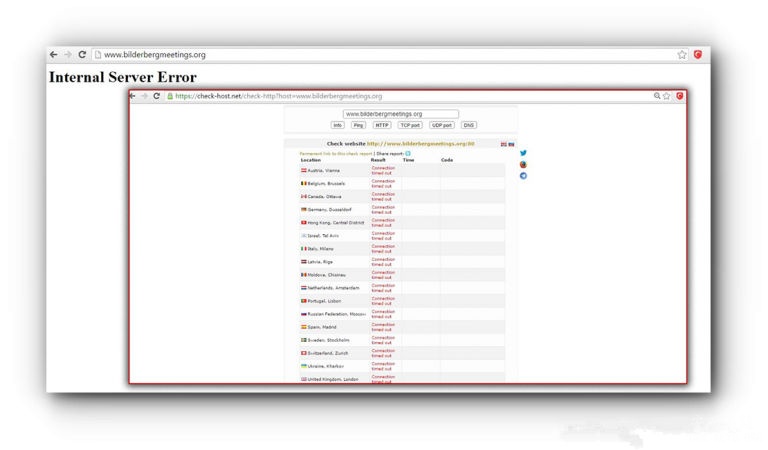This screenshot has width=768, height=450.
Task: Click the DNS check button
Action: tap(468, 125)
